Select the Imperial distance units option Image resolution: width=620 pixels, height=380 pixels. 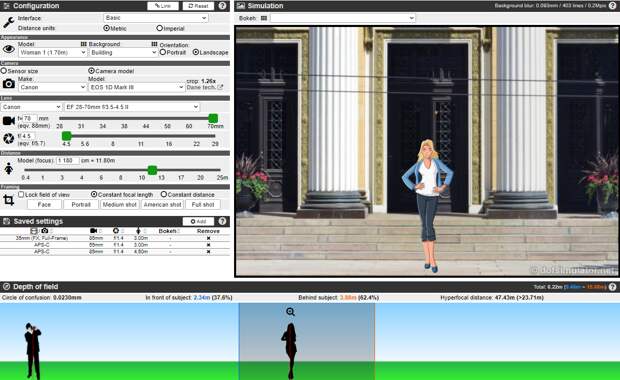159,28
